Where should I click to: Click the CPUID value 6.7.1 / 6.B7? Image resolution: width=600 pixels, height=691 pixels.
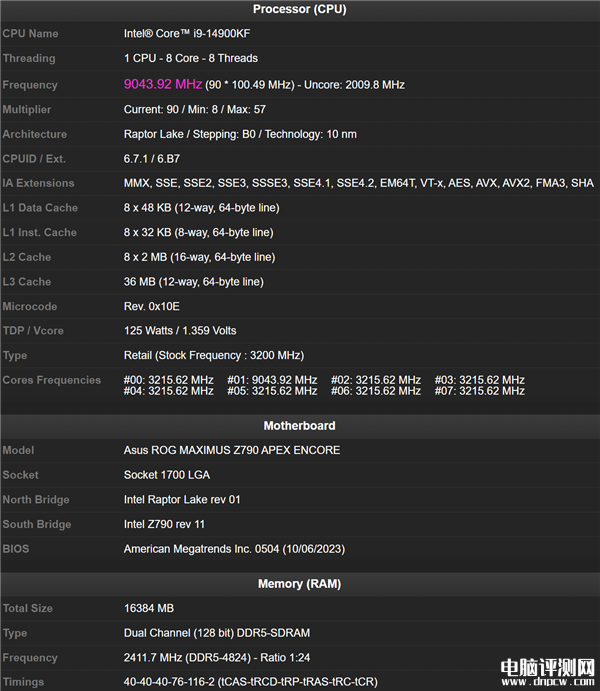(x=152, y=159)
